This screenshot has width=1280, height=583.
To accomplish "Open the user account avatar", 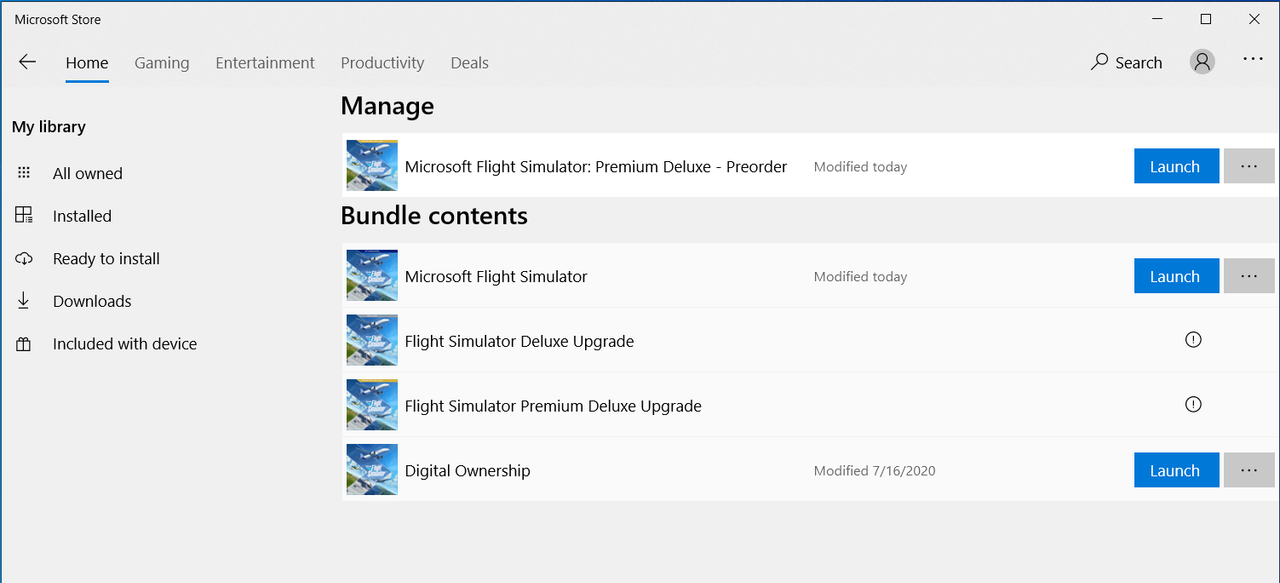I will click(x=1202, y=62).
